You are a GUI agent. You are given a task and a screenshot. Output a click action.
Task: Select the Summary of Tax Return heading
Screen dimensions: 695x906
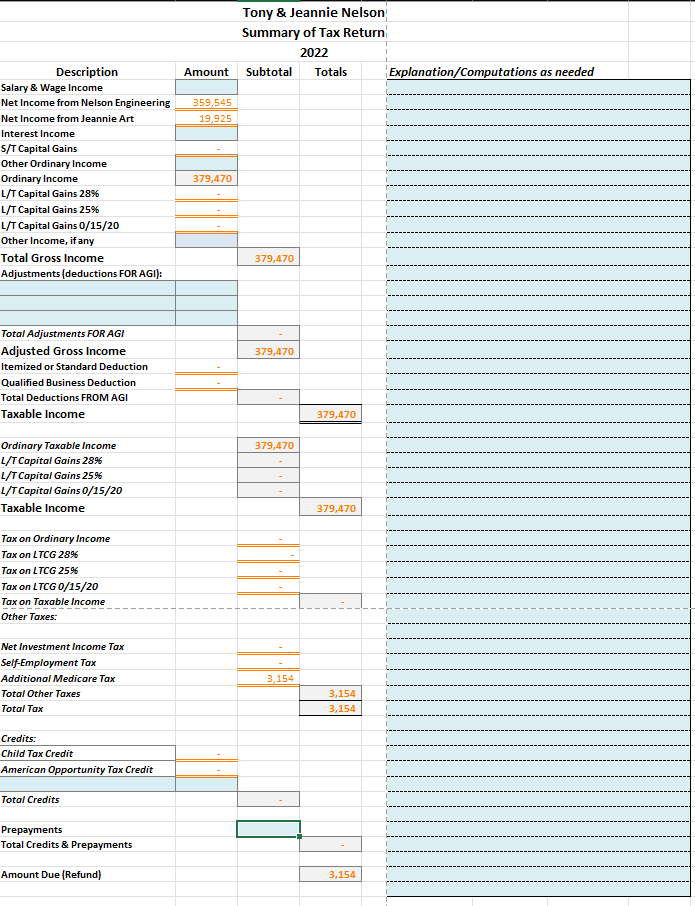tap(314, 32)
